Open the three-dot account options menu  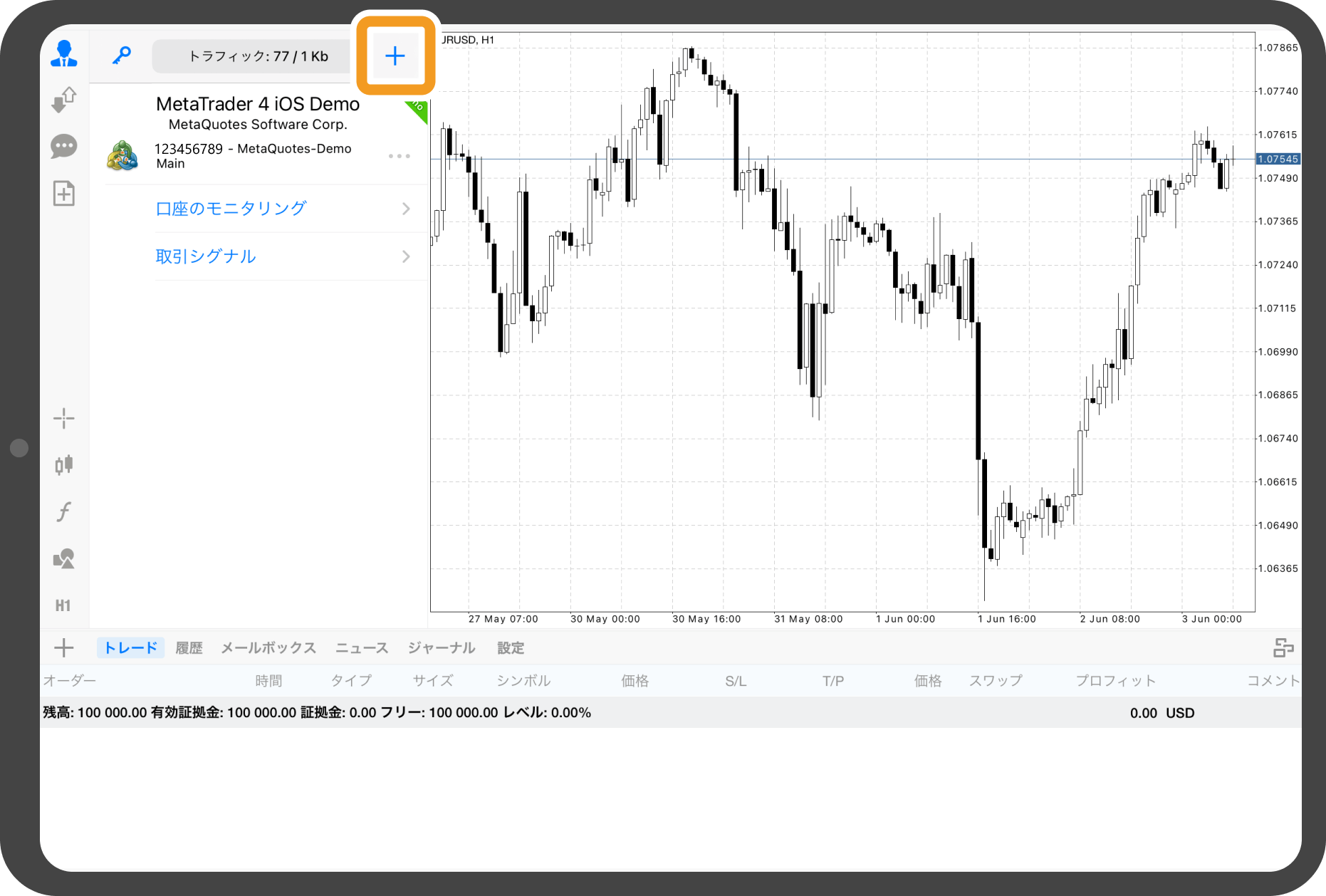[400, 156]
